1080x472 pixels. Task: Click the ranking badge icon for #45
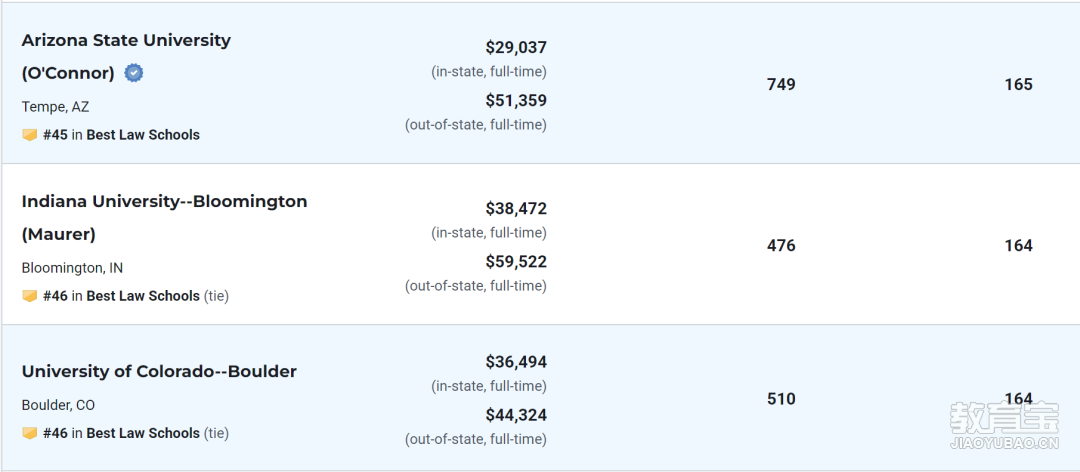pos(29,135)
